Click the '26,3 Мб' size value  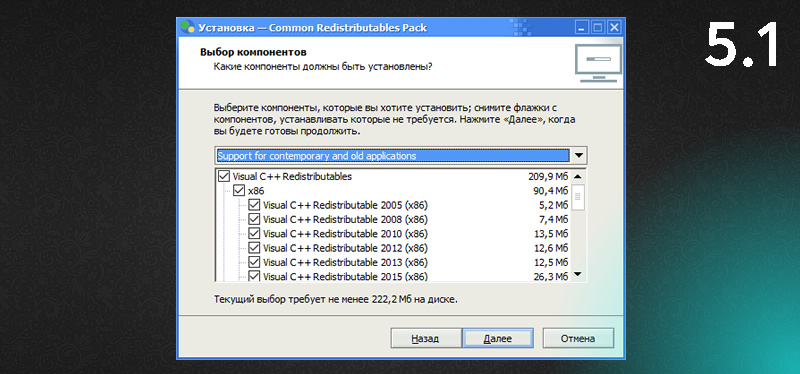[x=551, y=277]
